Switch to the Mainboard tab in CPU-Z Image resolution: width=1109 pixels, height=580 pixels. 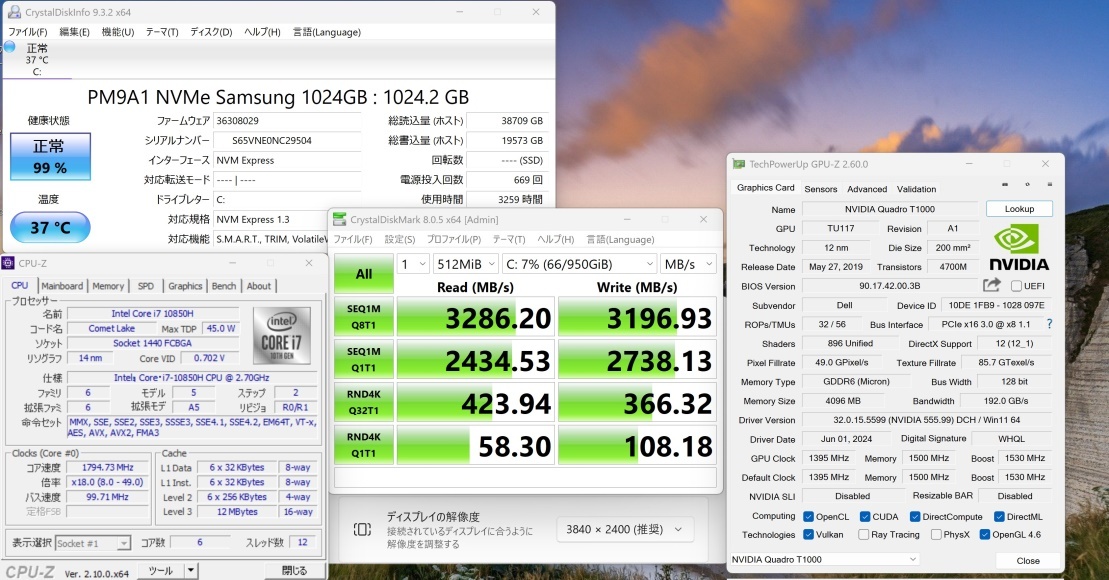point(62,286)
